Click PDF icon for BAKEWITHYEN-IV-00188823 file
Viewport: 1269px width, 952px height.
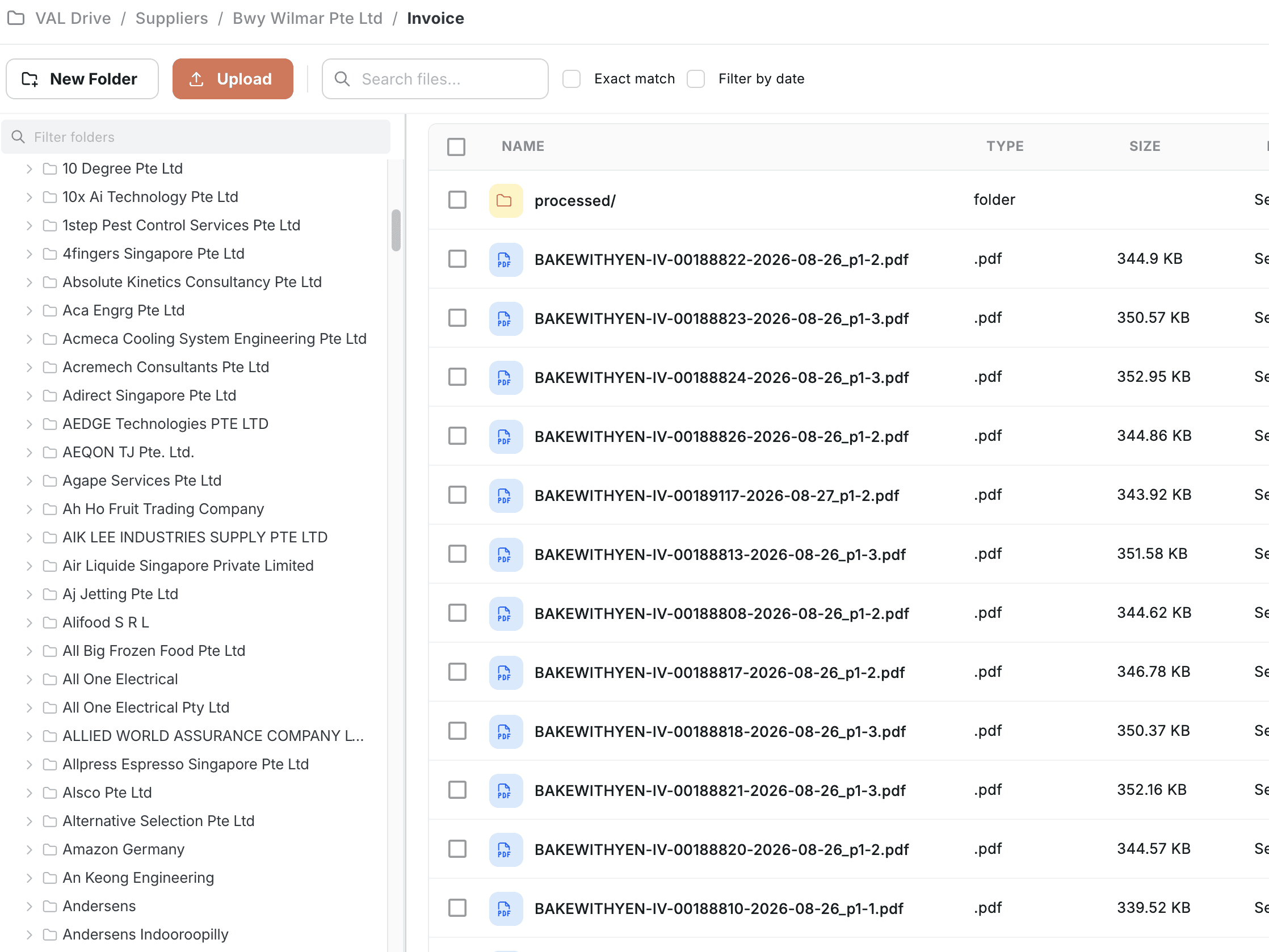pyautogui.click(x=506, y=318)
